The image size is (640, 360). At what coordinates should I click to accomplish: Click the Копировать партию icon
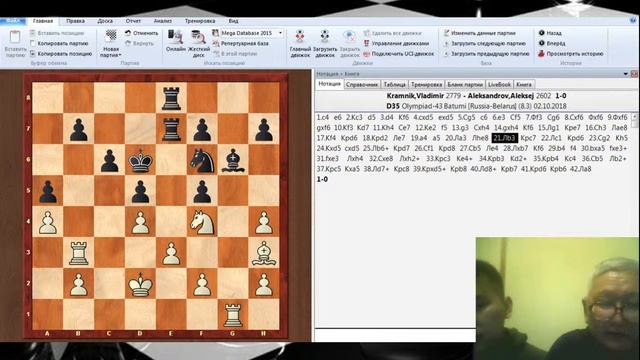pyautogui.click(x=33, y=43)
